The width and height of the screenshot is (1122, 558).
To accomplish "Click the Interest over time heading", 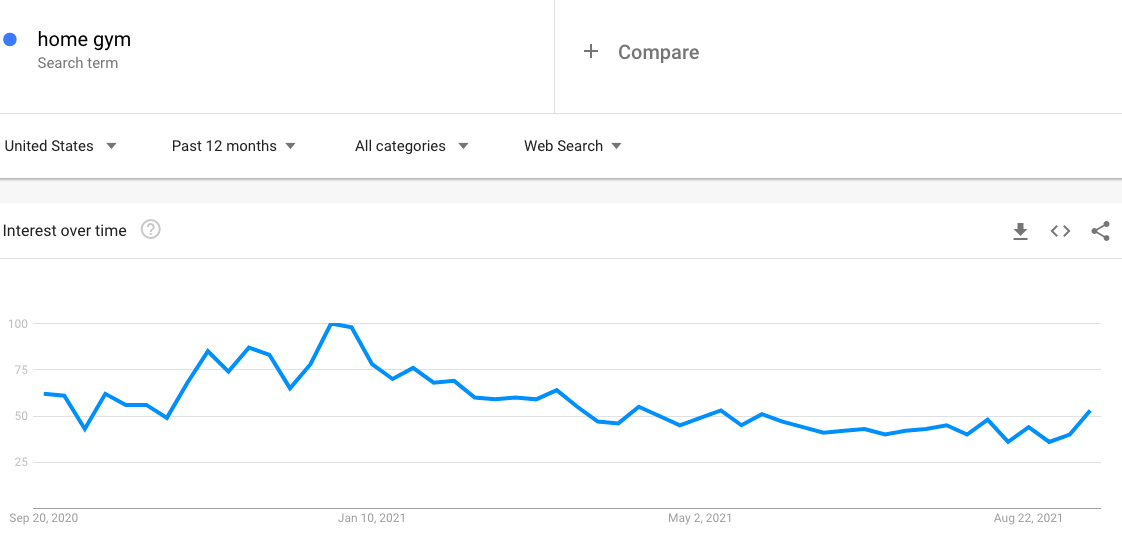I will [x=65, y=231].
